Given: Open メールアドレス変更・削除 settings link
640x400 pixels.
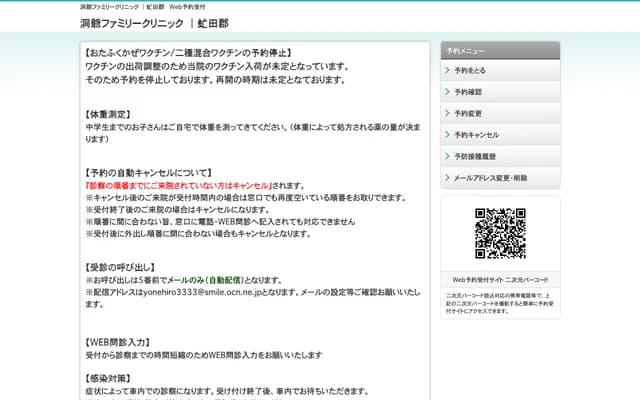Looking at the screenshot, I should (x=490, y=178).
